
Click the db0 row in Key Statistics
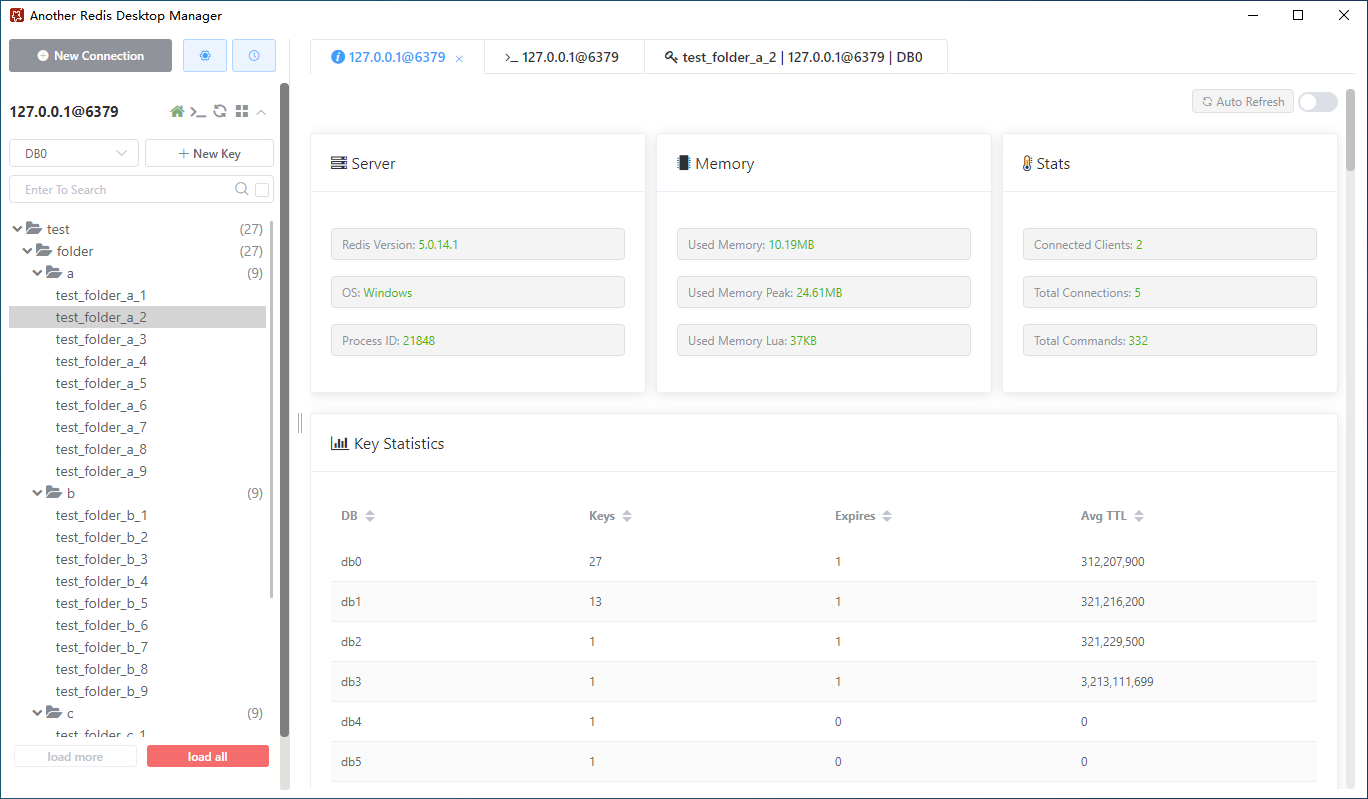[824, 562]
